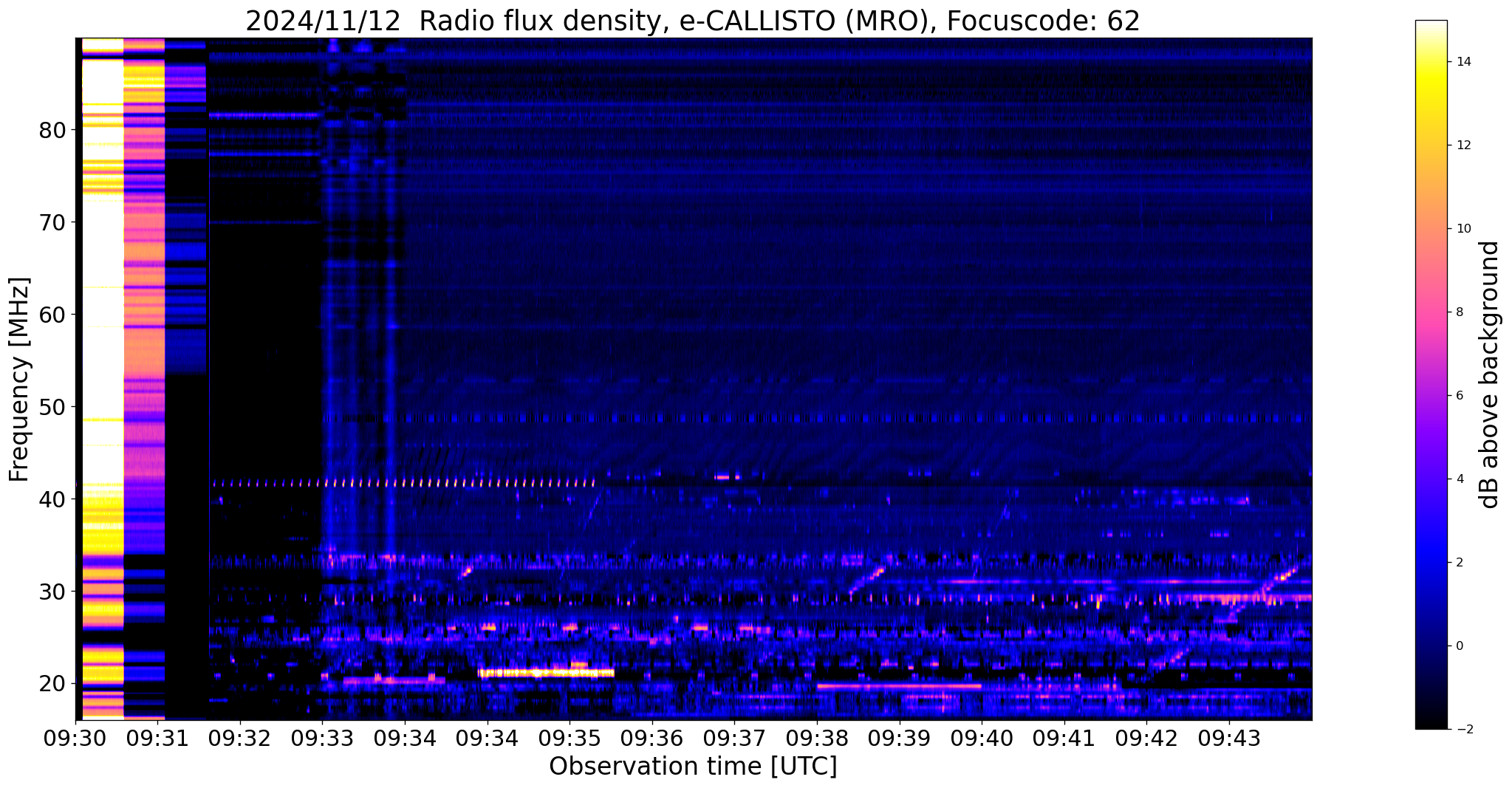Click the 09:41 time tick label
This screenshot has width=1512, height=788.
click(1064, 737)
